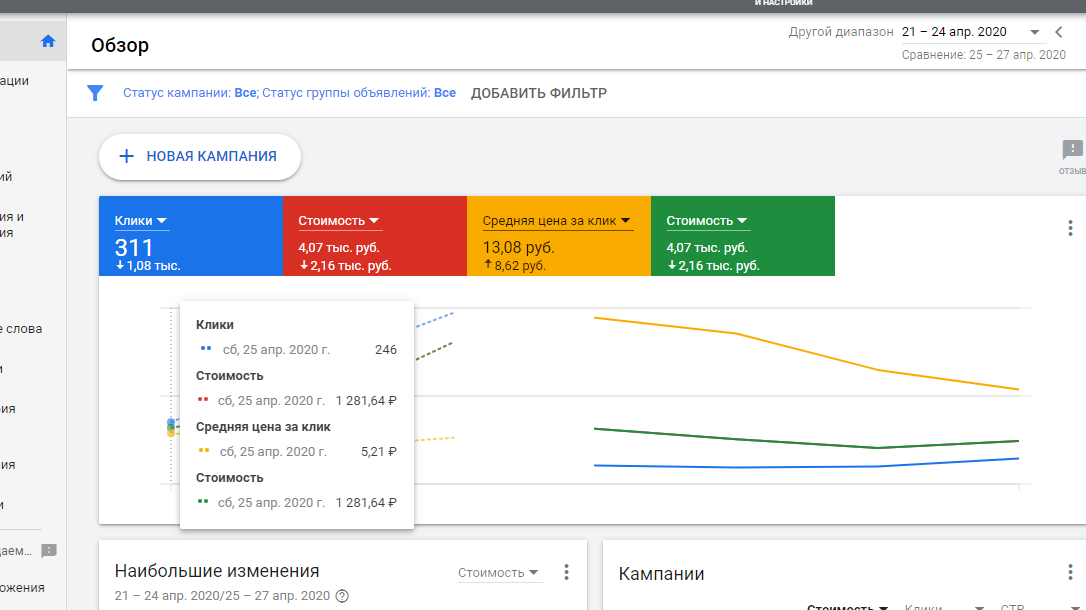Click the blue filter funnel icon
Screen dimensions: 1086x610
click(x=95, y=93)
